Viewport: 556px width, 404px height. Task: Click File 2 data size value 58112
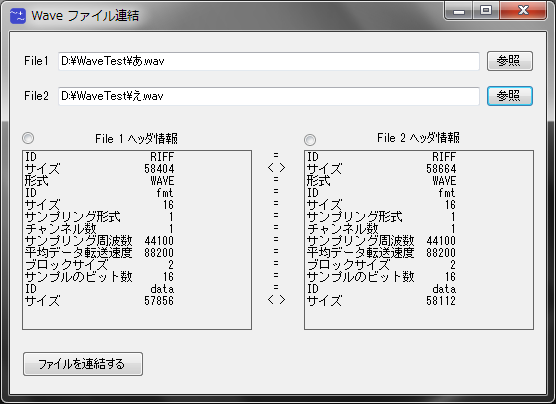click(x=441, y=301)
